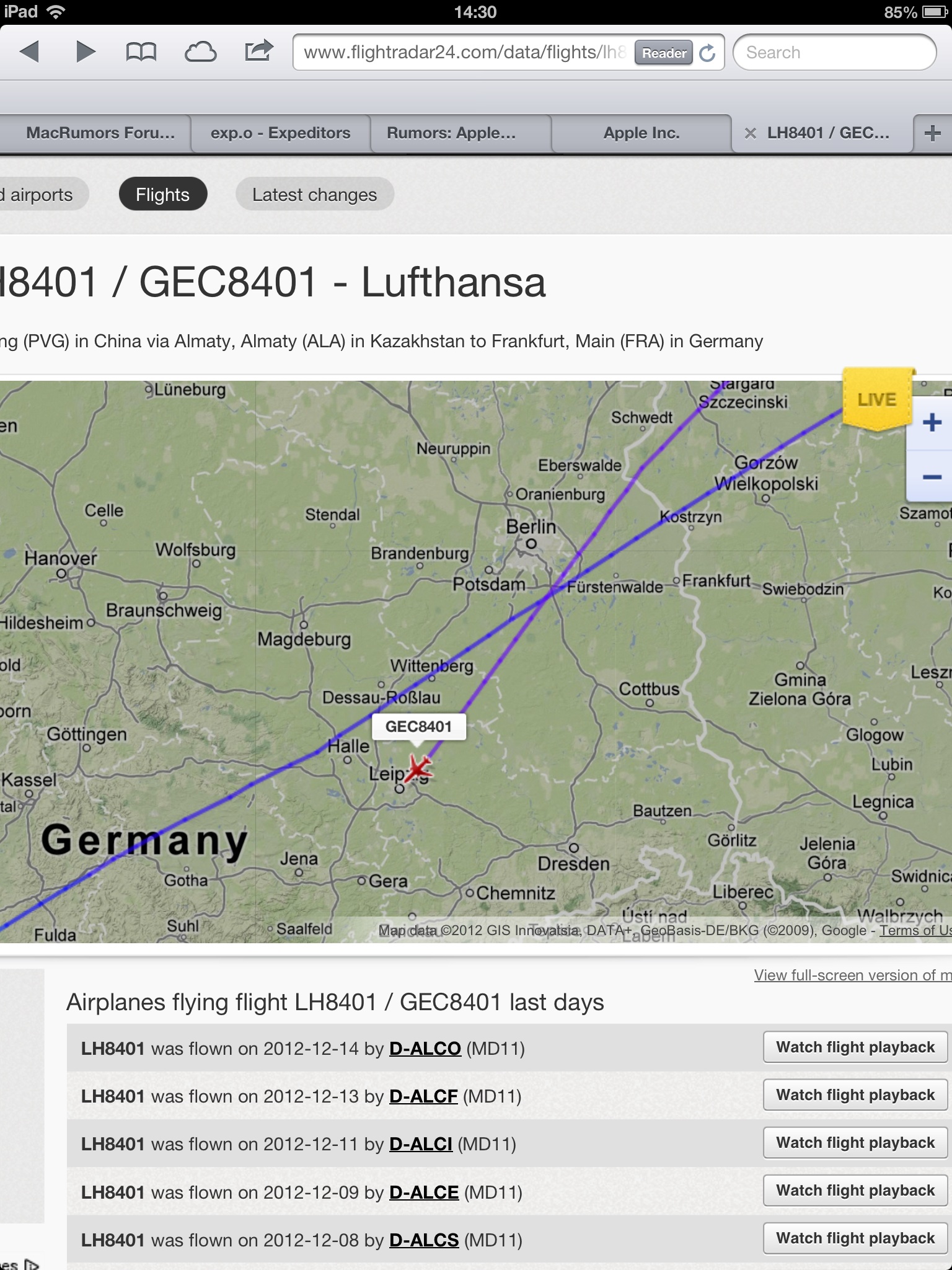The width and height of the screenshot is (952, 1270).
Task: Tap the Dresden city label on map
Action: coord(573,864)
